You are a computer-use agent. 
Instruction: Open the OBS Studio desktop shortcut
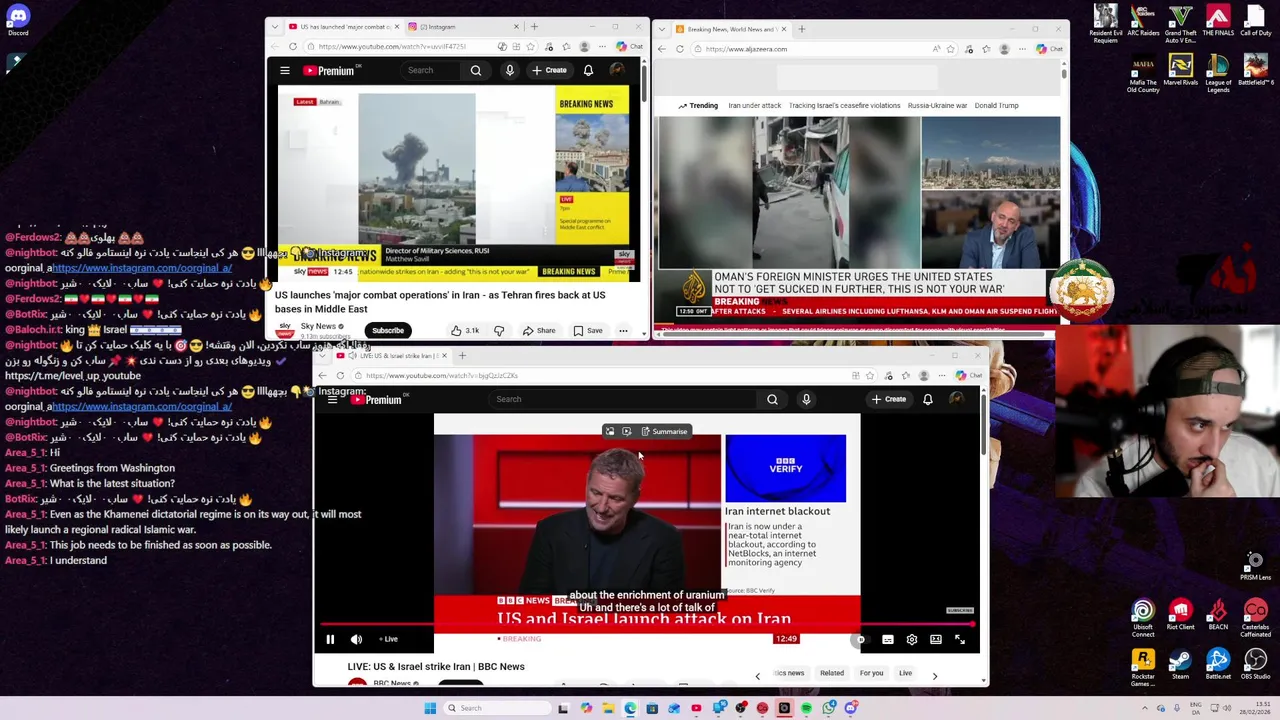pyautogui.click(x=1256, y=665)
